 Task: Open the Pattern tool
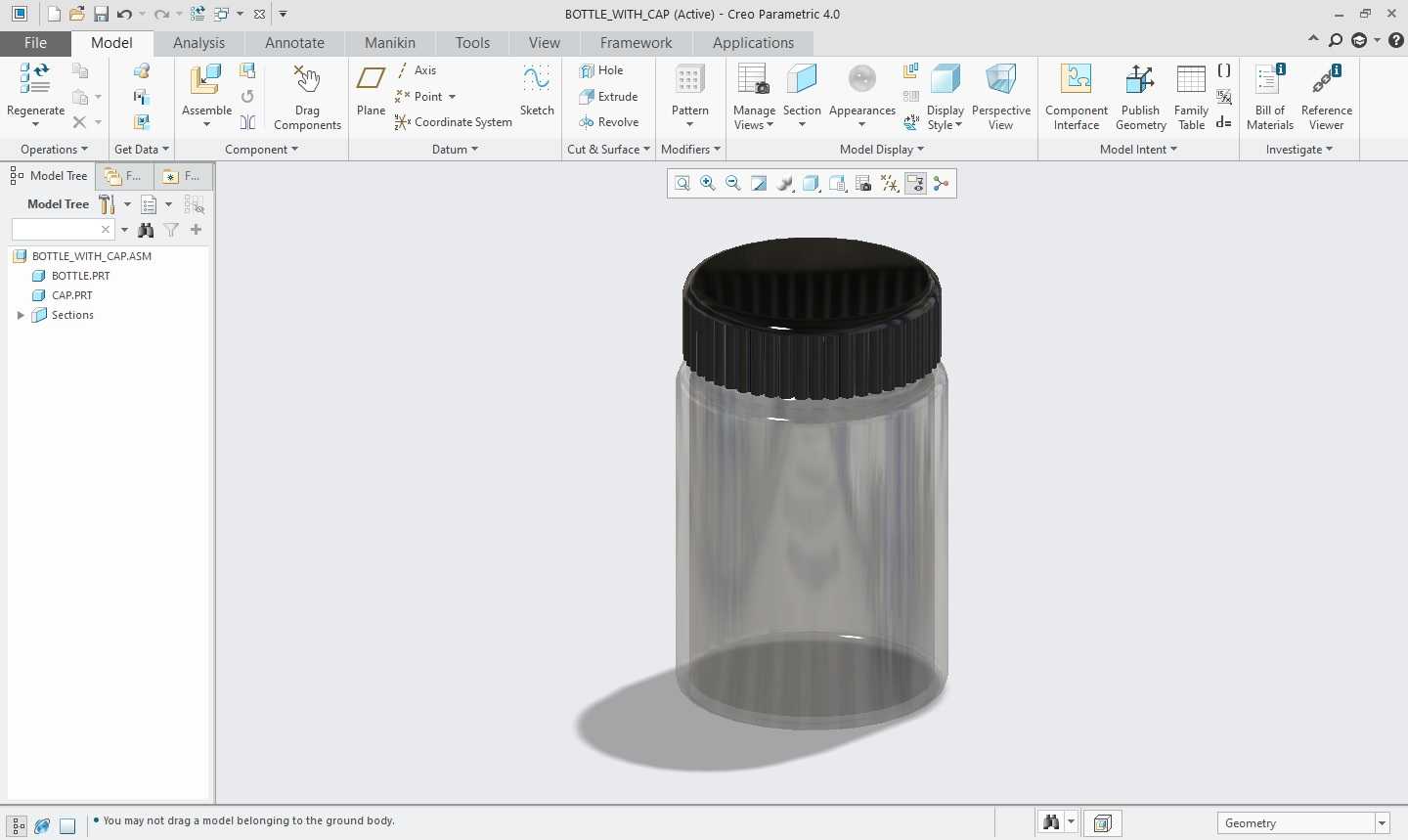(x=690, y=95)
